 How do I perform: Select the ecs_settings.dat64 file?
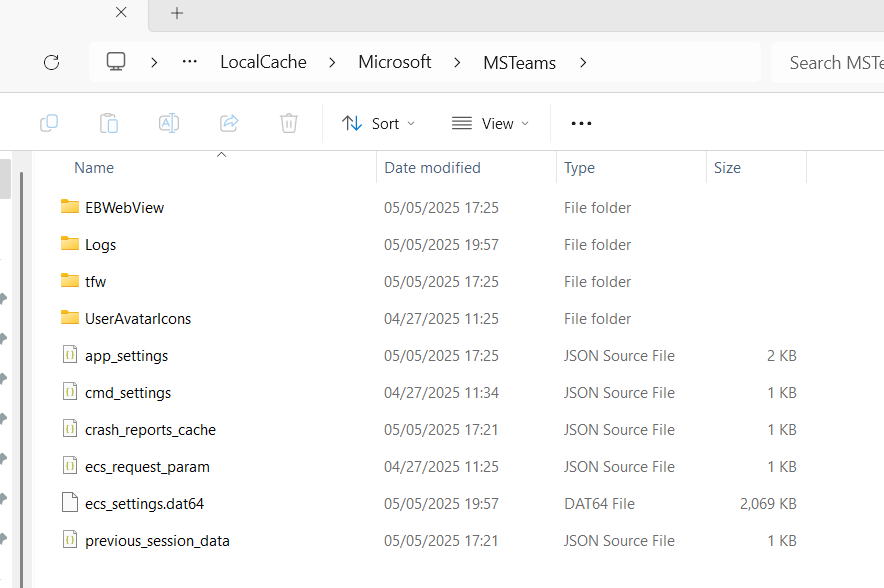tap(144, 504)
